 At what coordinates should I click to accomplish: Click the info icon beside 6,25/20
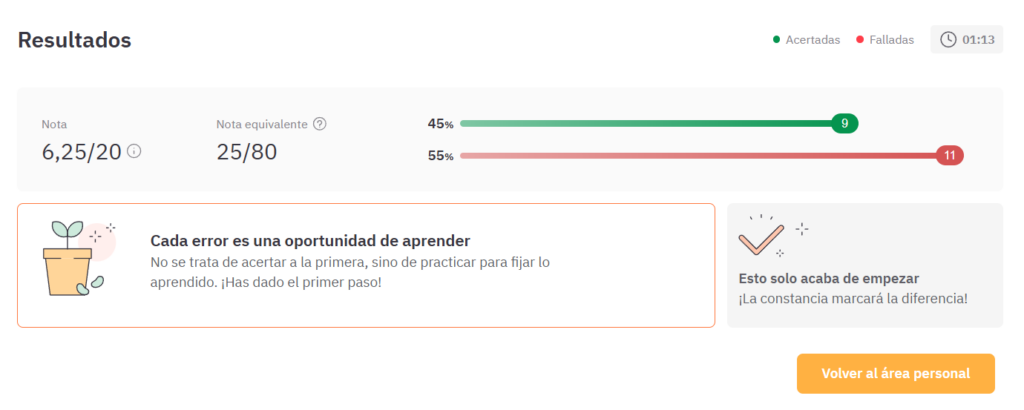pos(134,152)
